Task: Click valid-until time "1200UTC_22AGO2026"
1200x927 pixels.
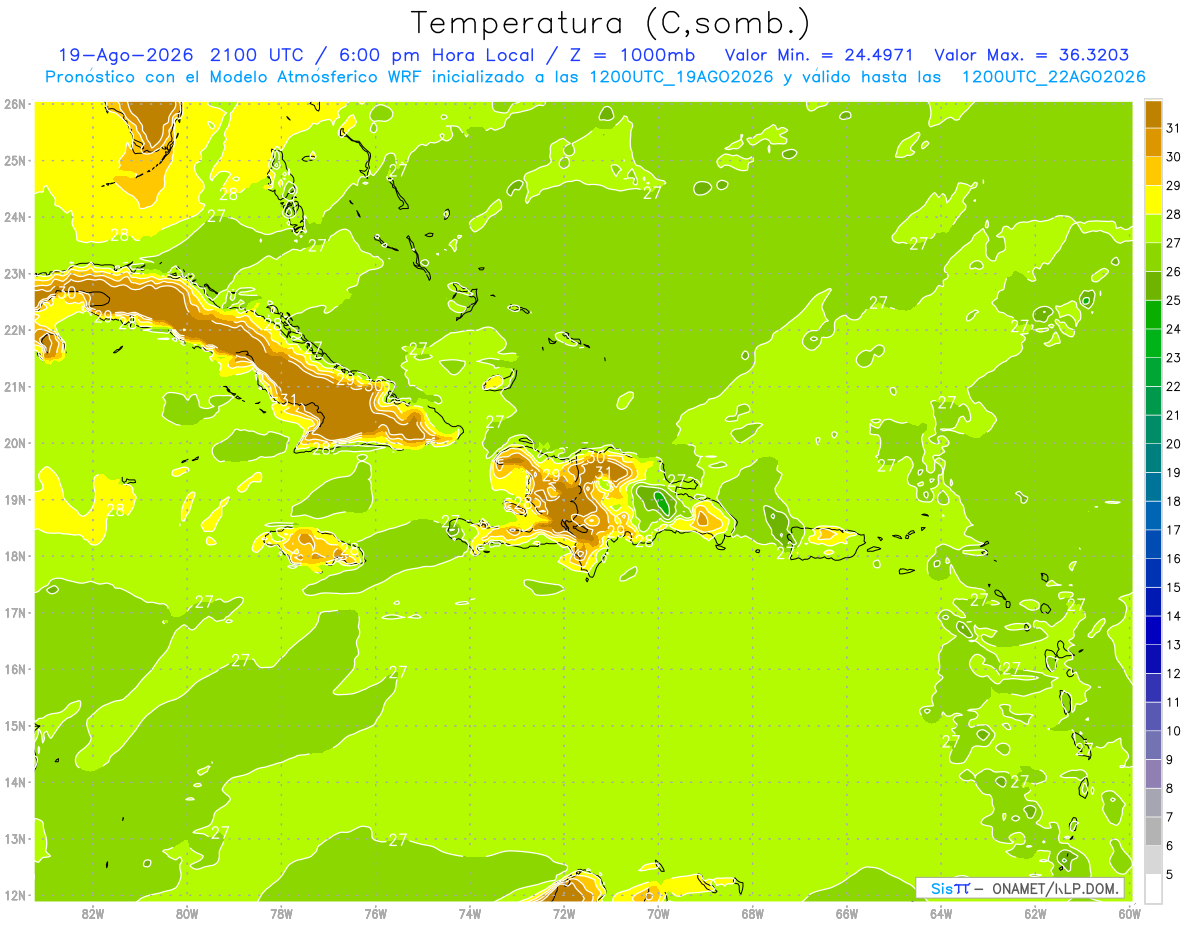Action: 1053,77
